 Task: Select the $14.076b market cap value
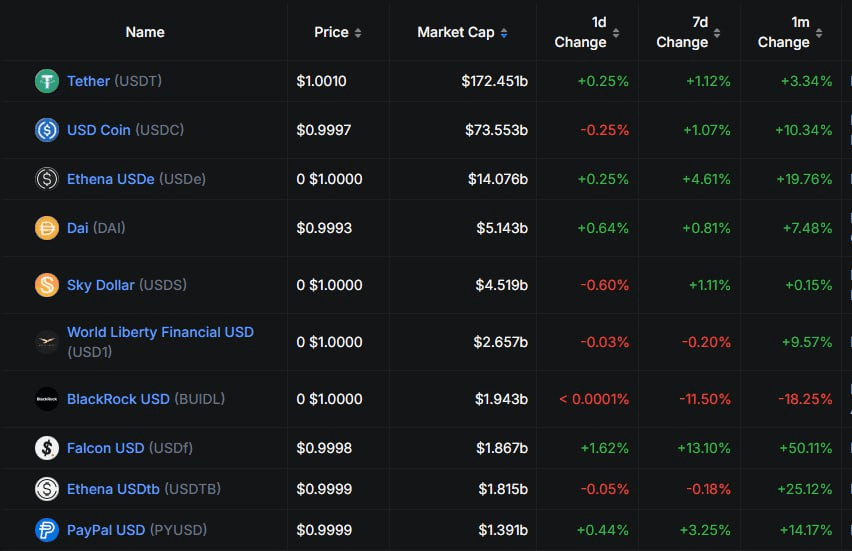[498, 179]
